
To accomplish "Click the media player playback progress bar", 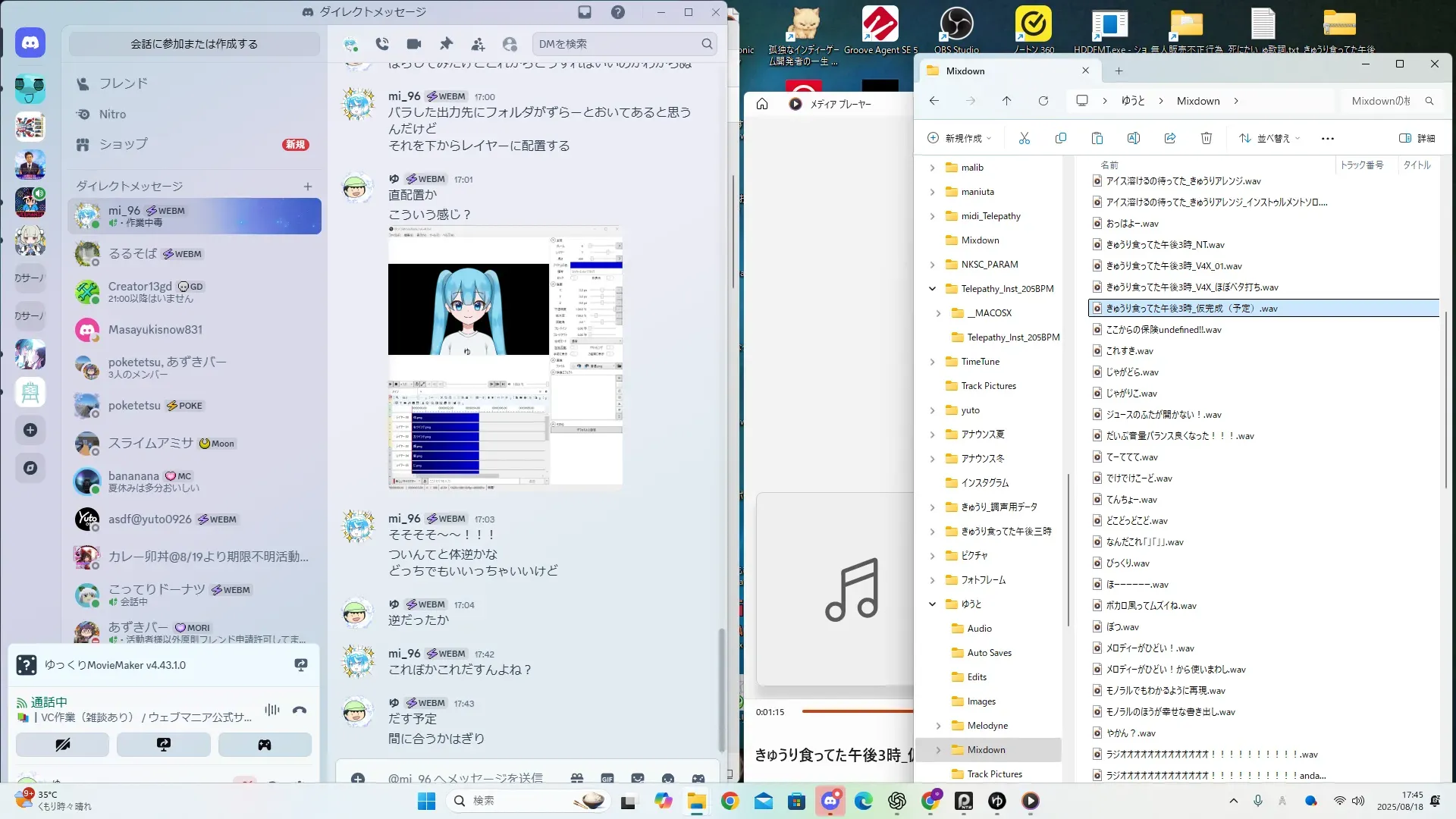I will click(857, 711).
